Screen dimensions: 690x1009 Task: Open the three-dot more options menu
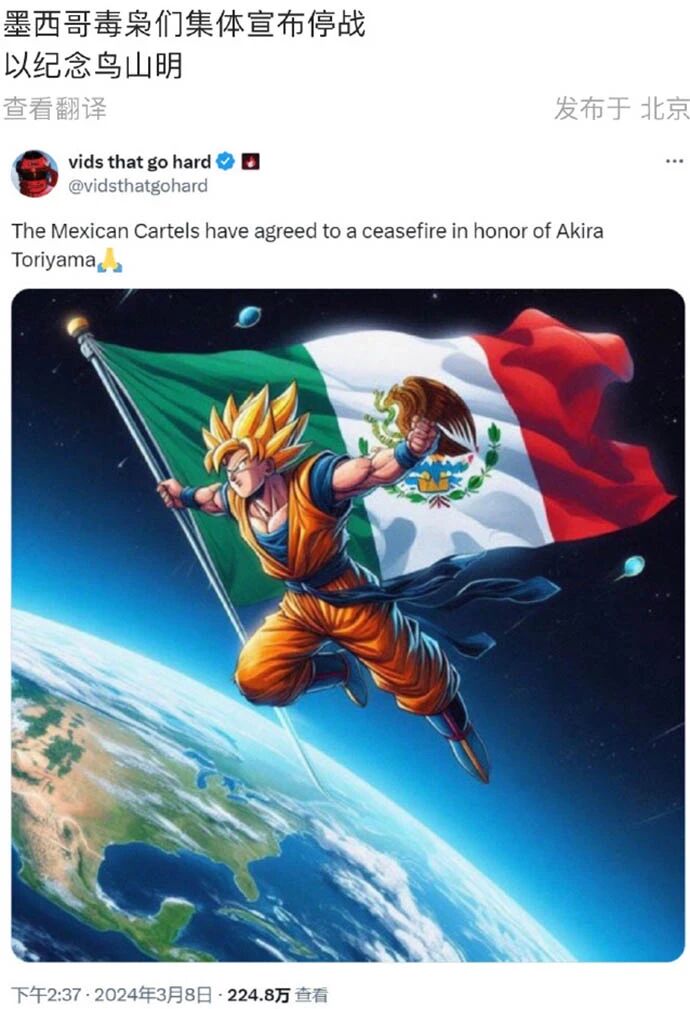coord(674,161)
